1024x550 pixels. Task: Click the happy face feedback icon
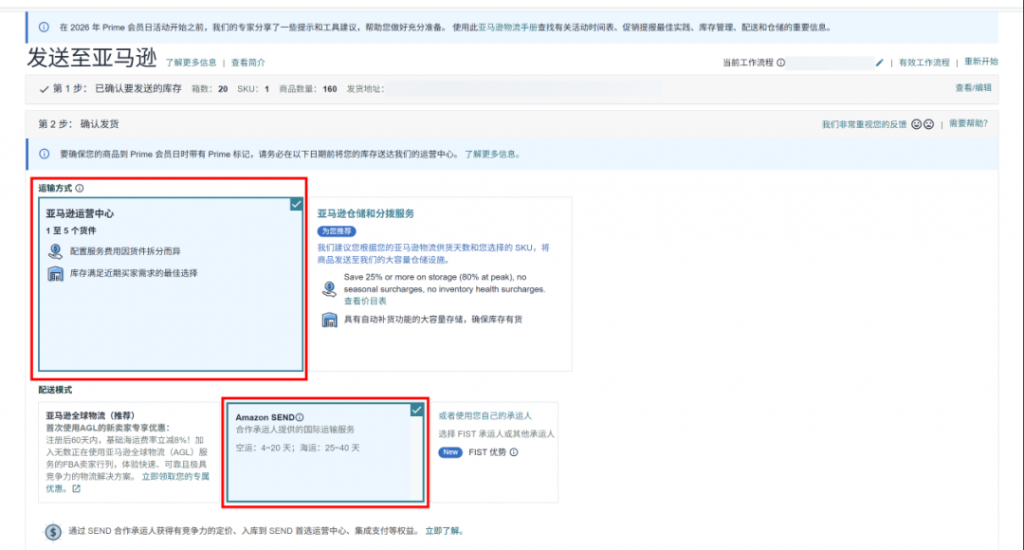(916, 124)
